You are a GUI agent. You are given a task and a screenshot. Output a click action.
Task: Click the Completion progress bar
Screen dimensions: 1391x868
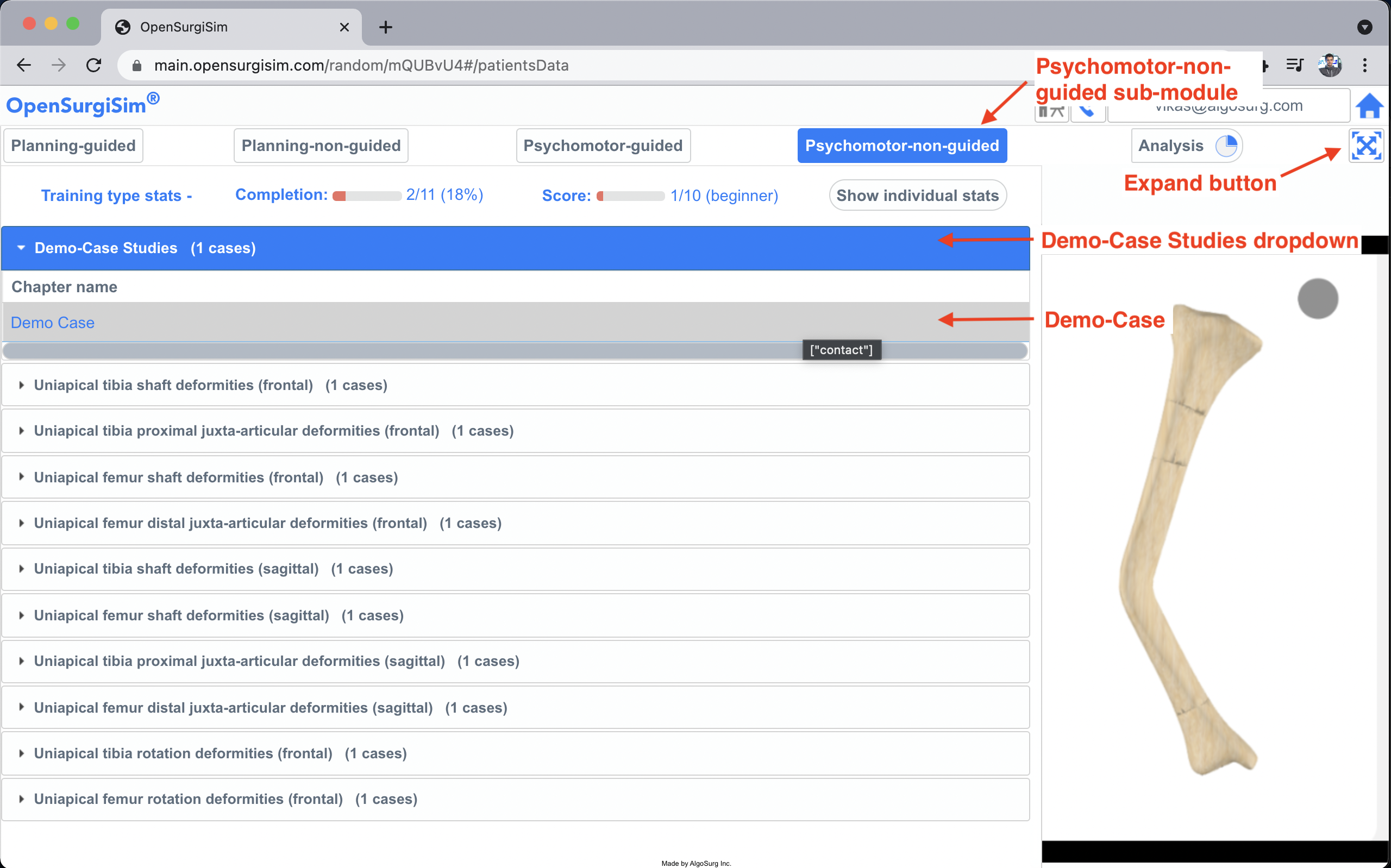367,196
